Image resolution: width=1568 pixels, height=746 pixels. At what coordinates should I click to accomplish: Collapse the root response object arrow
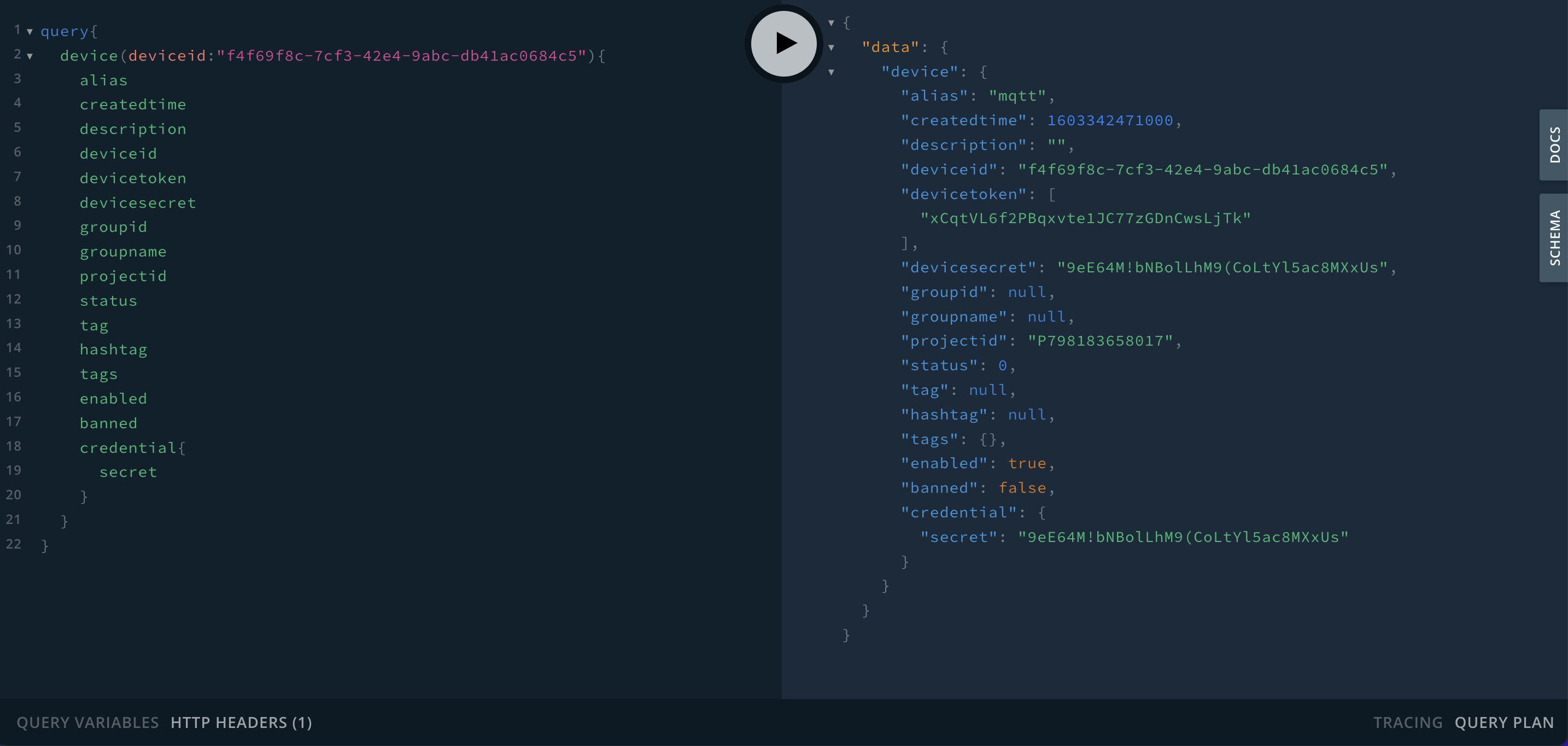[x=831, y=23]
